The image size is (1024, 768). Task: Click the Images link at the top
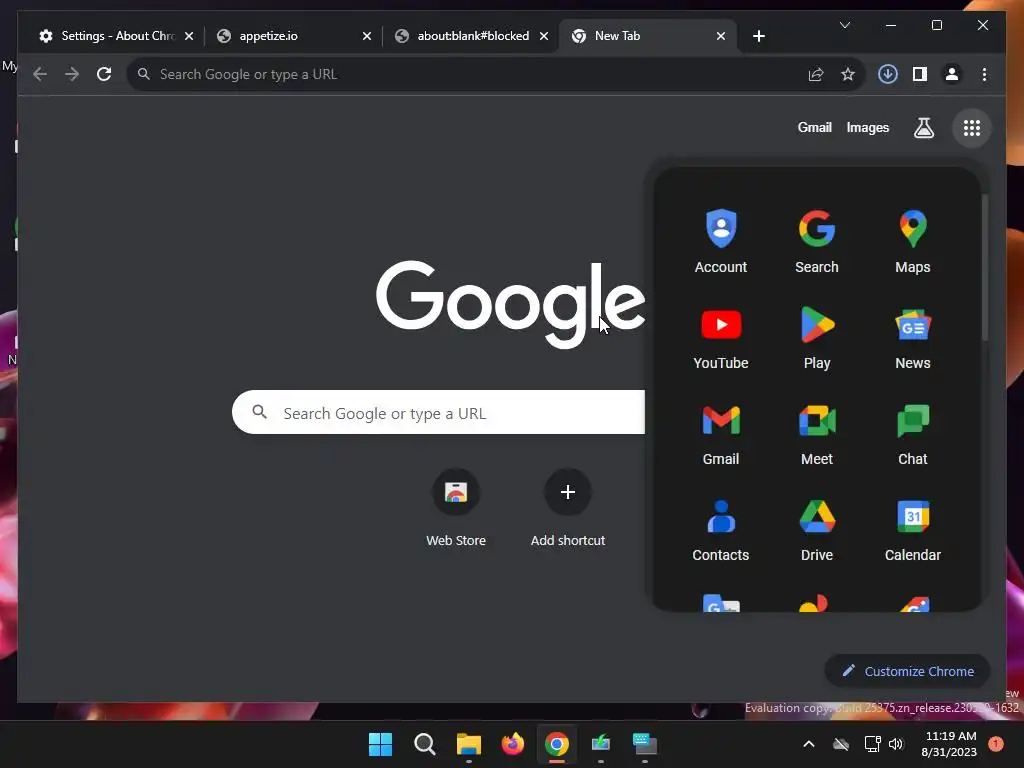coord(867,127)
